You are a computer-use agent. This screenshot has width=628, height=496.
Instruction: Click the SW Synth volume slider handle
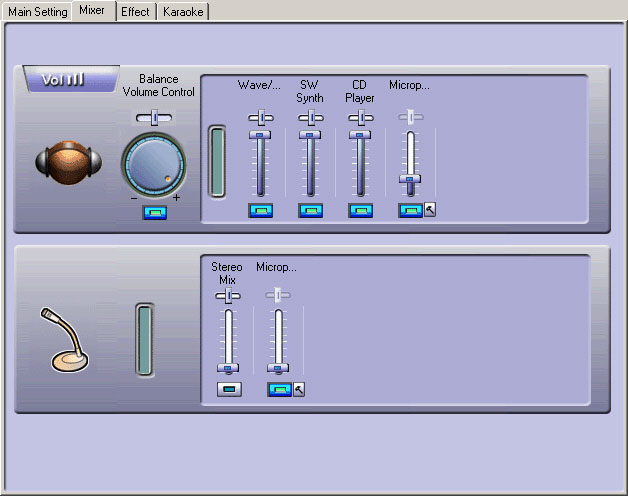click(x=310, y=135)
